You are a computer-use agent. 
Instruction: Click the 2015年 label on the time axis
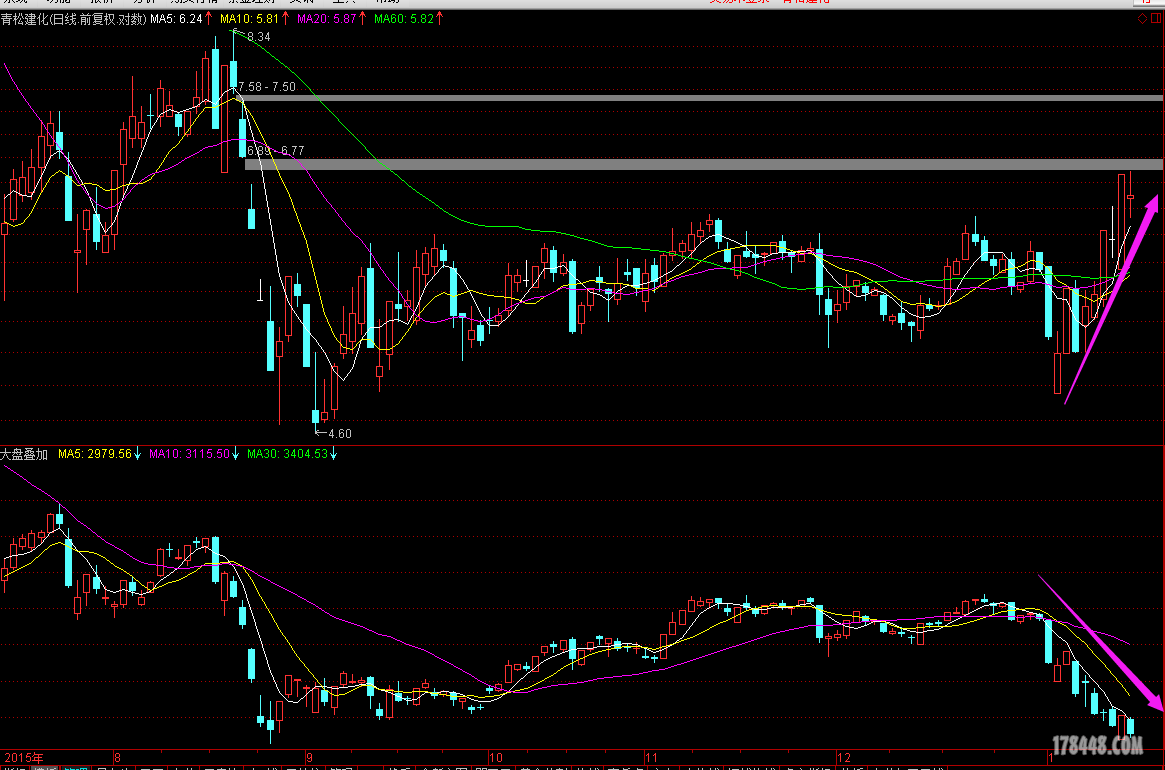pos(25,759)
